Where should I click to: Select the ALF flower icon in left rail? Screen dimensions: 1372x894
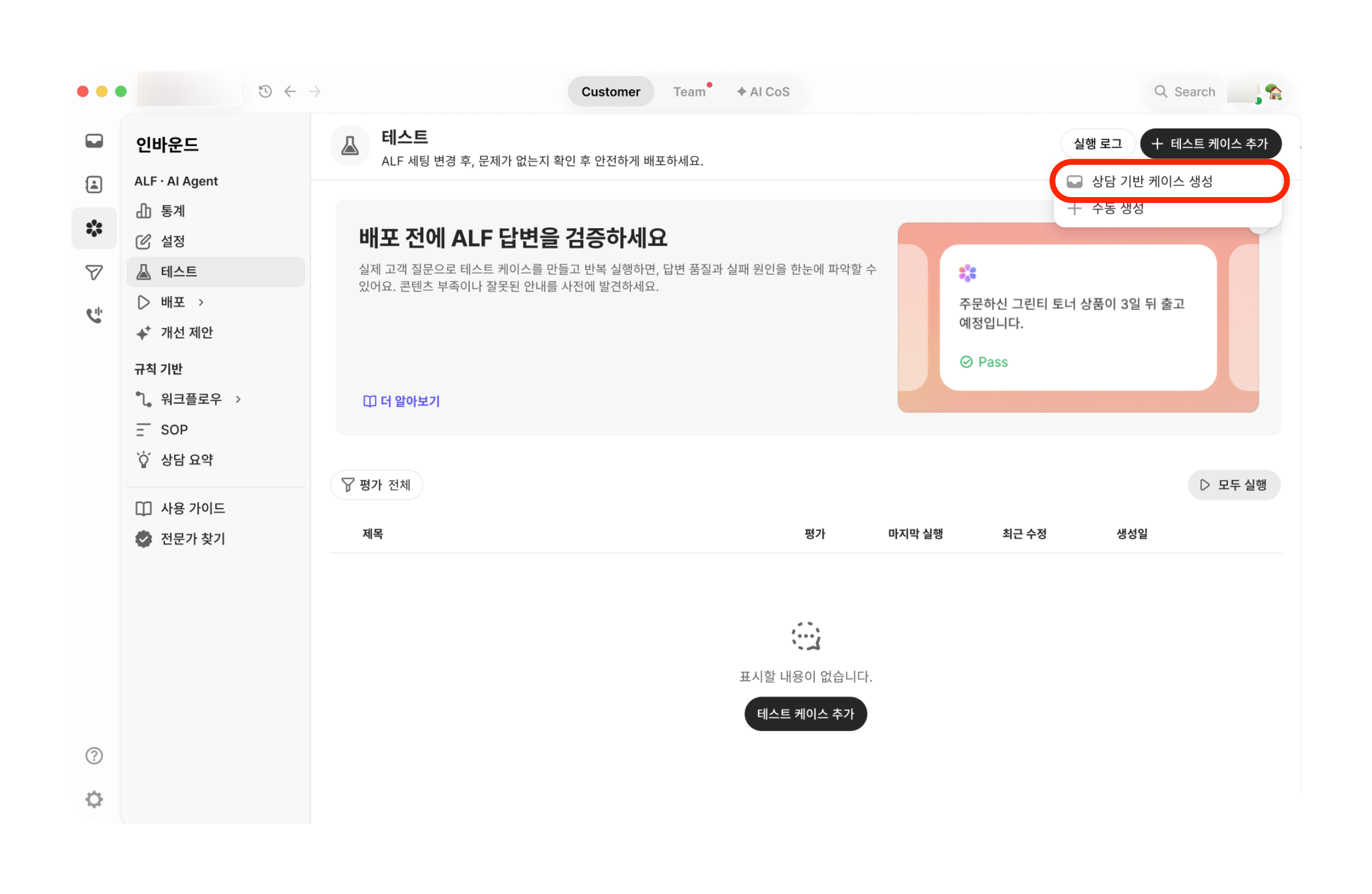coord(94,228)
